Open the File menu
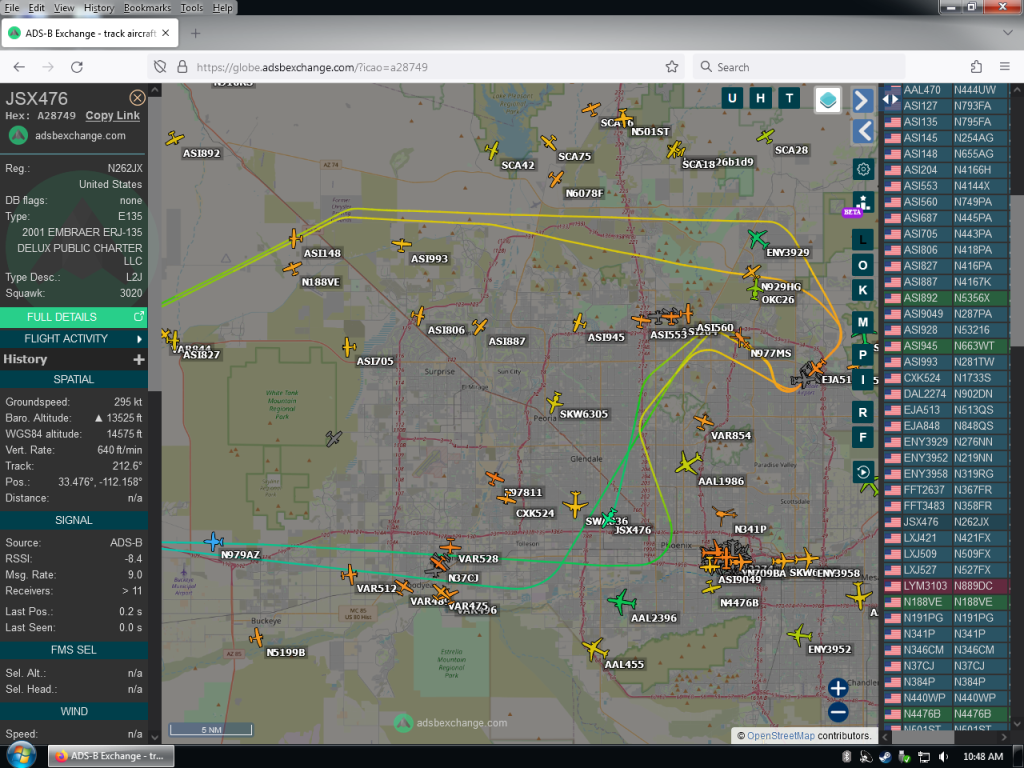The height and width of the screenshot is (768, 1024). (x=12, y=8)
